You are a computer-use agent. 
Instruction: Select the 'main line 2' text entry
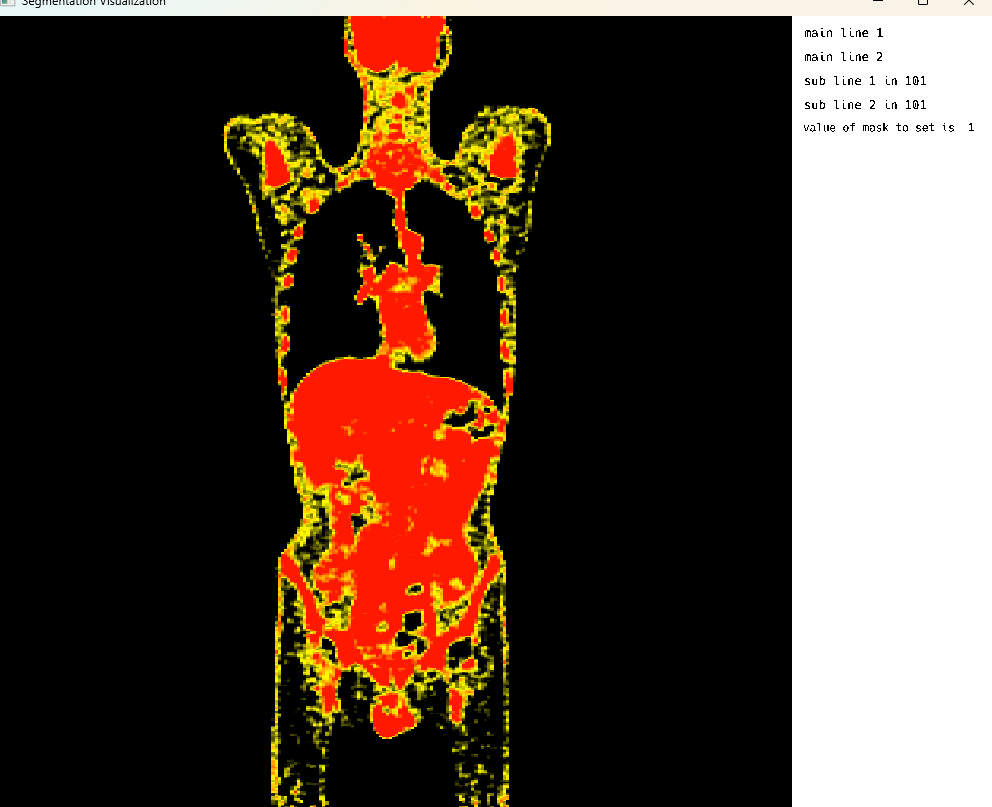point(843,57)
